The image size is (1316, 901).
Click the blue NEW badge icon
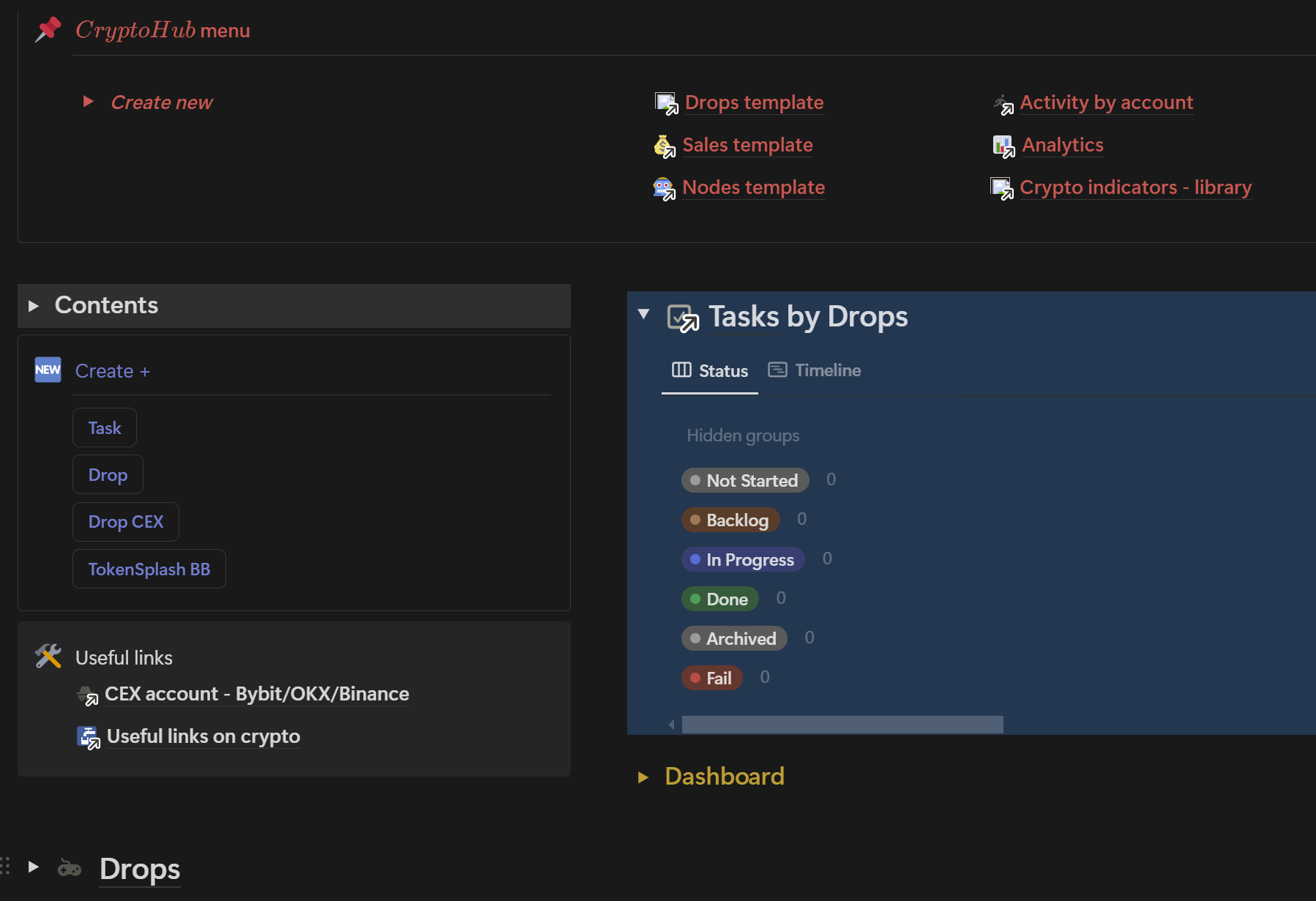(x=48, y=370)
